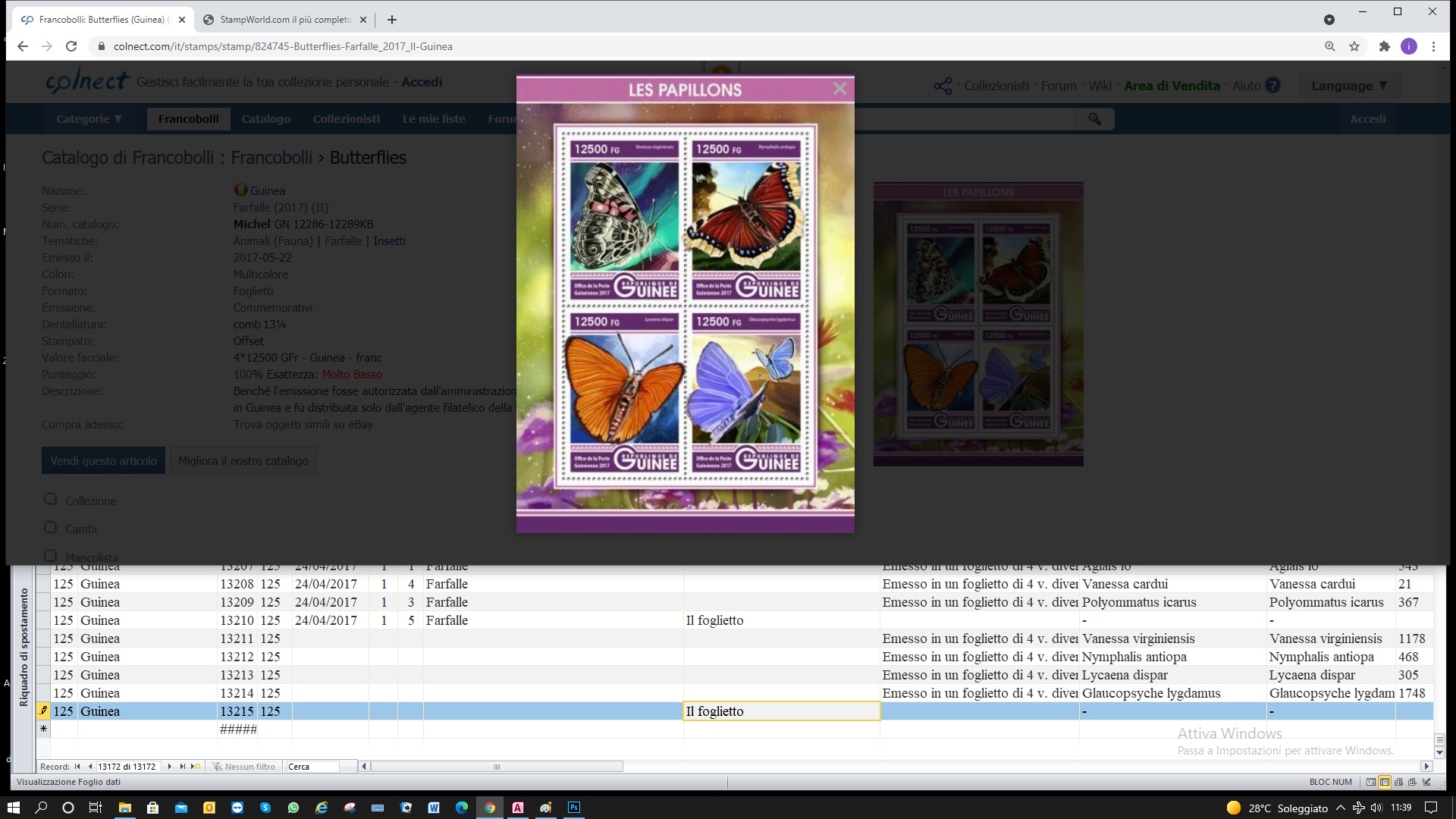The height and width of the screenshot is (819, 1456).
Task: Switch Access to Design view icon
Action: point(1426,782)
